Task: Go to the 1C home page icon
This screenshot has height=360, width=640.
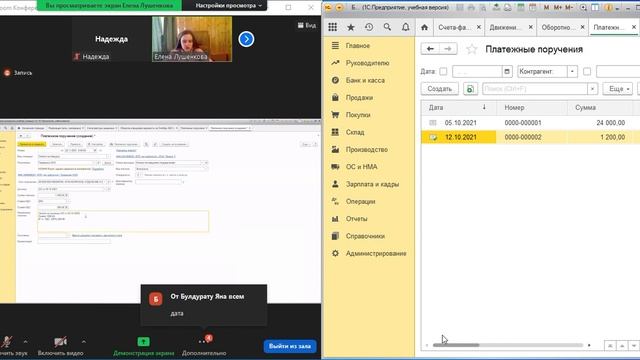Action: click(x=424, y=27)
